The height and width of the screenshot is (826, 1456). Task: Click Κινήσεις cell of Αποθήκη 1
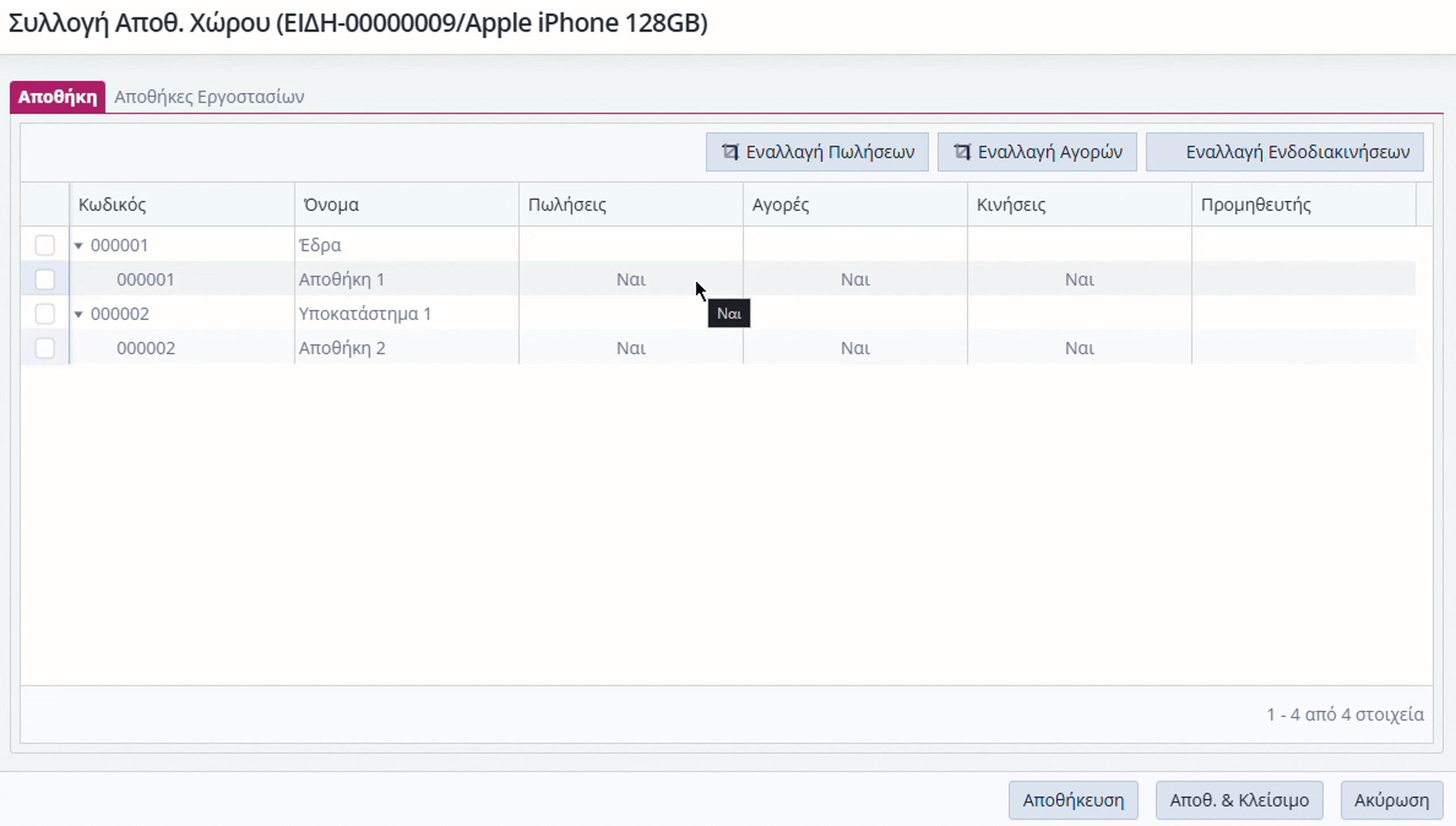click(x=1079, y=279)
